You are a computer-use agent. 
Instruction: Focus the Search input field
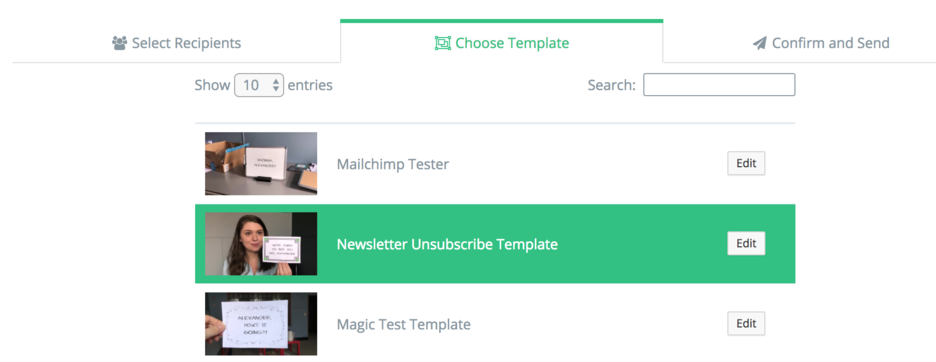click(719, 85)
